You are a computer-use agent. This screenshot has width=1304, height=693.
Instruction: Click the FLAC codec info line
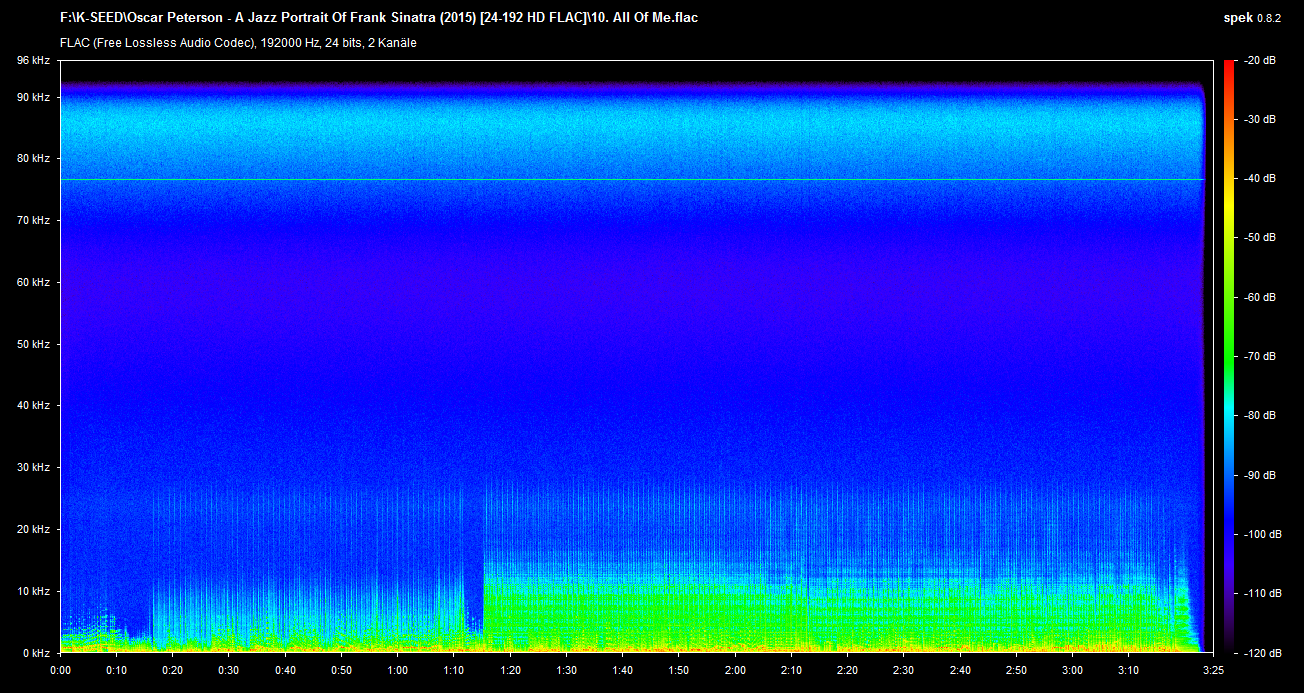click(238, 43)
